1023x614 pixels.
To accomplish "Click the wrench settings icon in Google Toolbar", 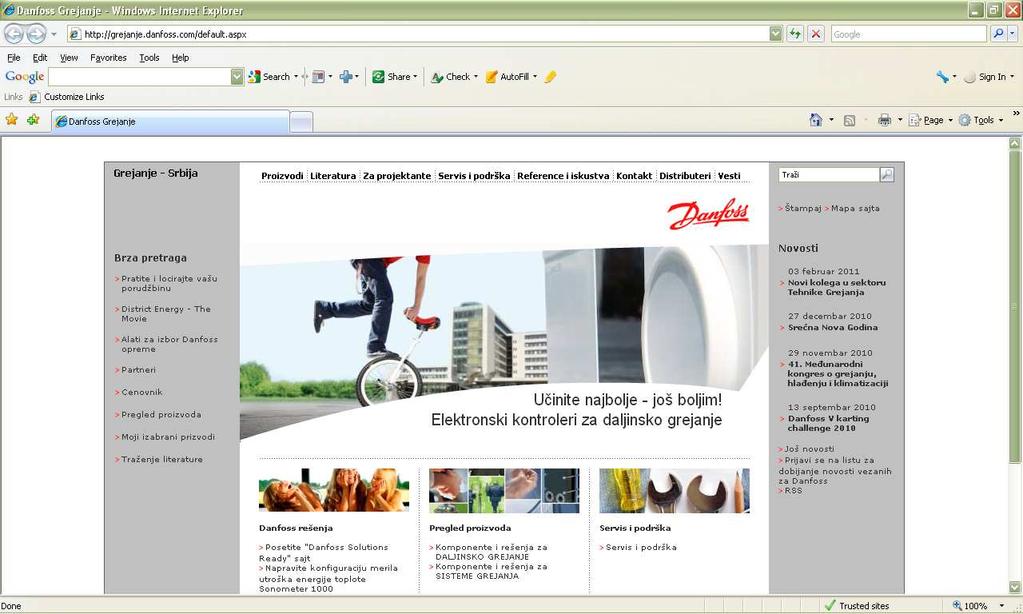I will [x=942, y=77].
